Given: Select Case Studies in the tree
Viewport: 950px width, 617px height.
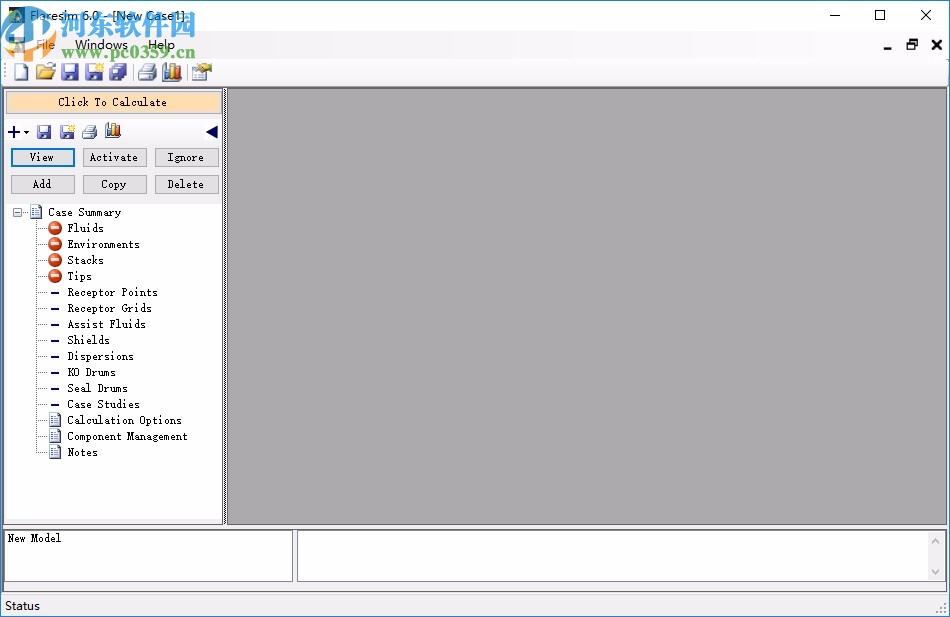Looking at the screenshot, I should [x=103, y=404].
